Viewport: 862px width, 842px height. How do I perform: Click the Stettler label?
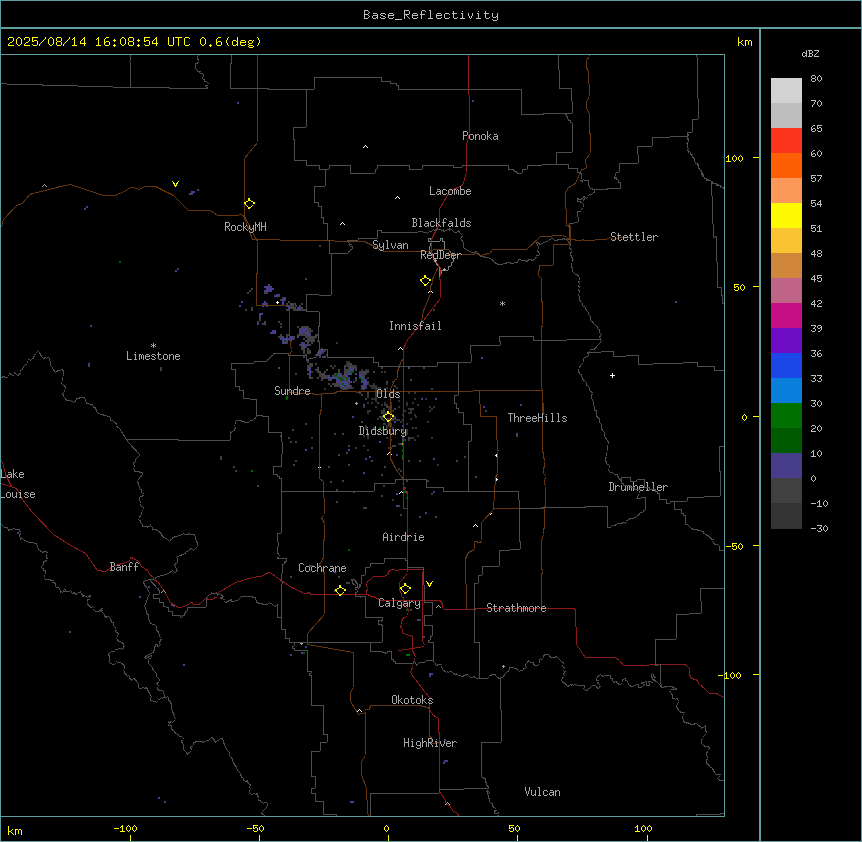pyautogui.click(x=634, y=237)
